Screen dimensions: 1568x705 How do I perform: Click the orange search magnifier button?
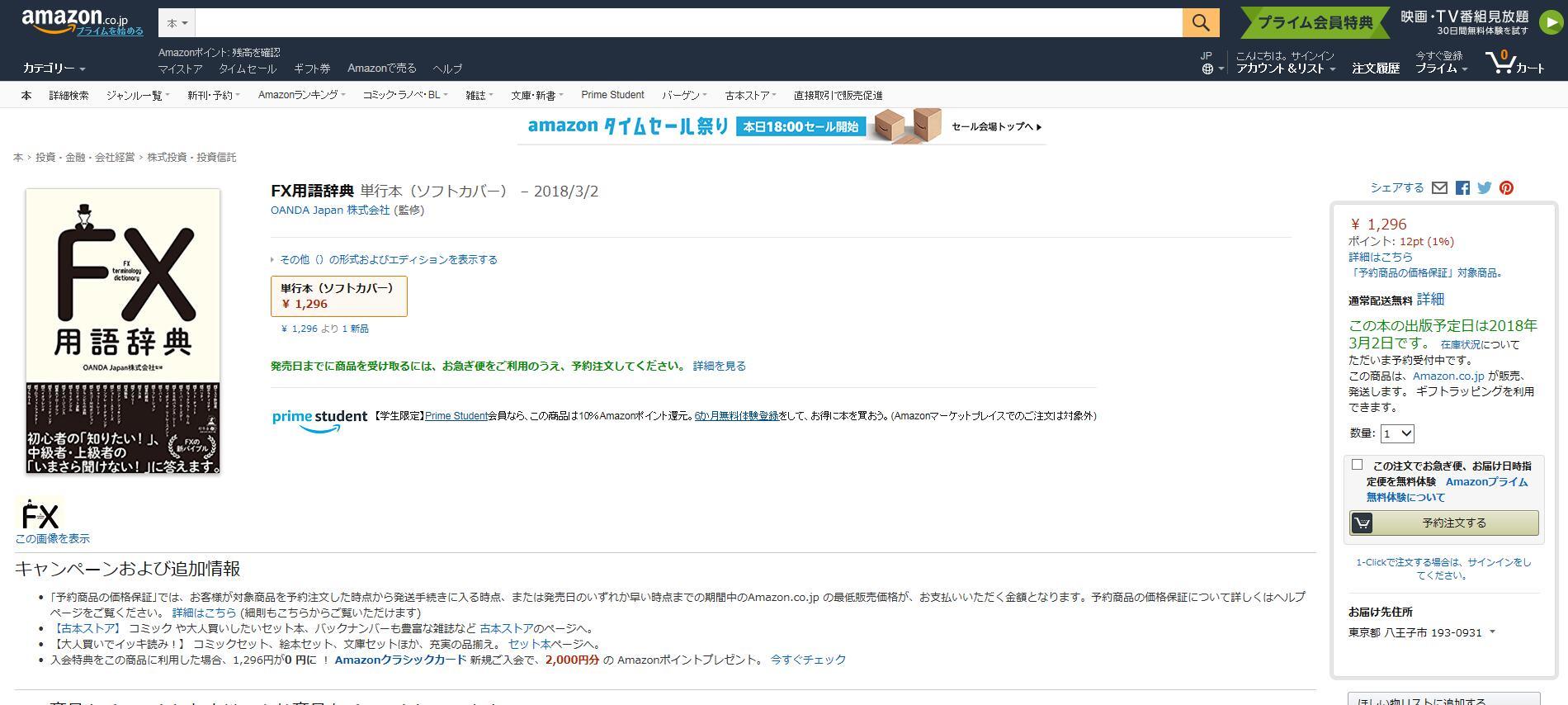(1201, 23)
